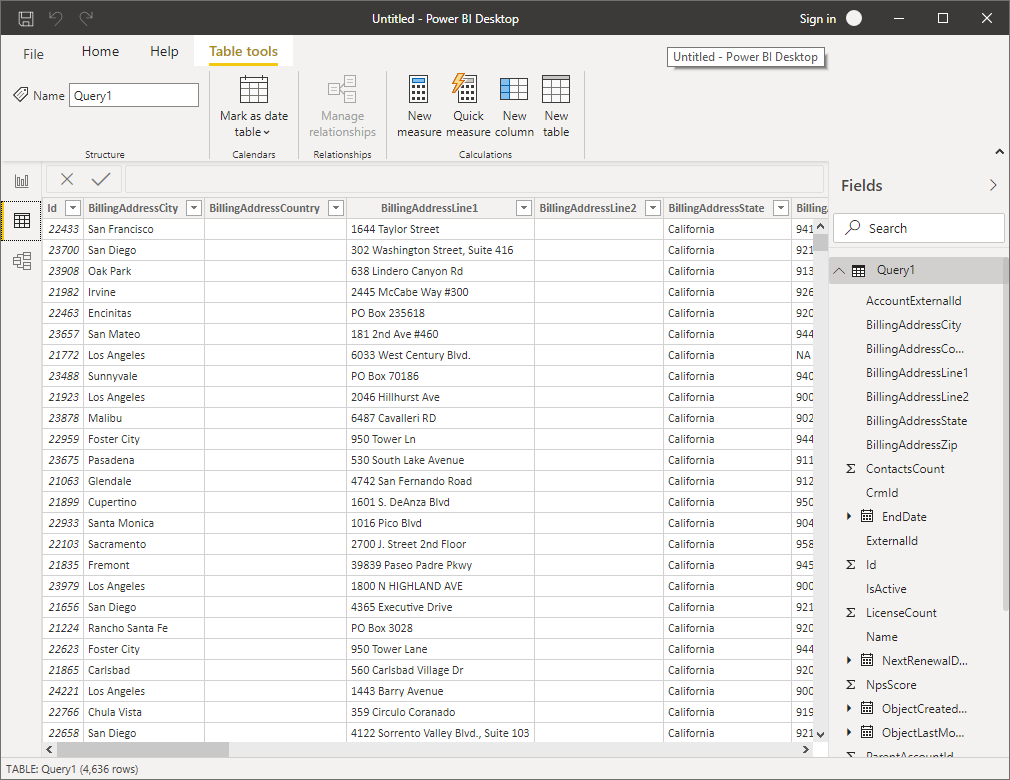Open BillingAddressCountry column filter dropdown
This screenshot has height=780, width=1010.
tap(336, 208)
